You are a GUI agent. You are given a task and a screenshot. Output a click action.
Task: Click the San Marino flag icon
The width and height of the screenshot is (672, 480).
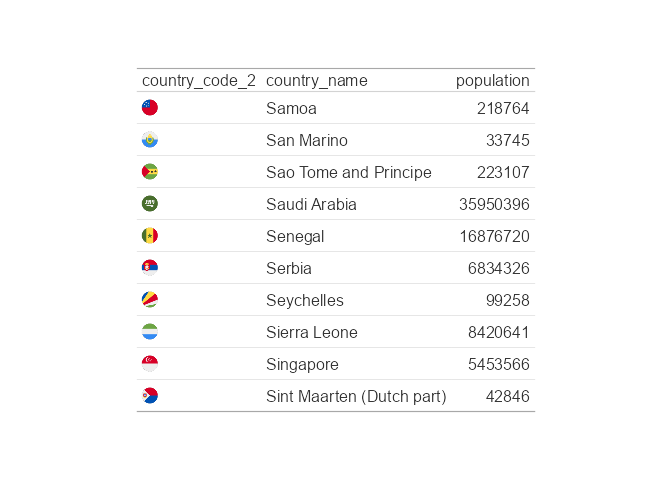click(x=150, y=140)
